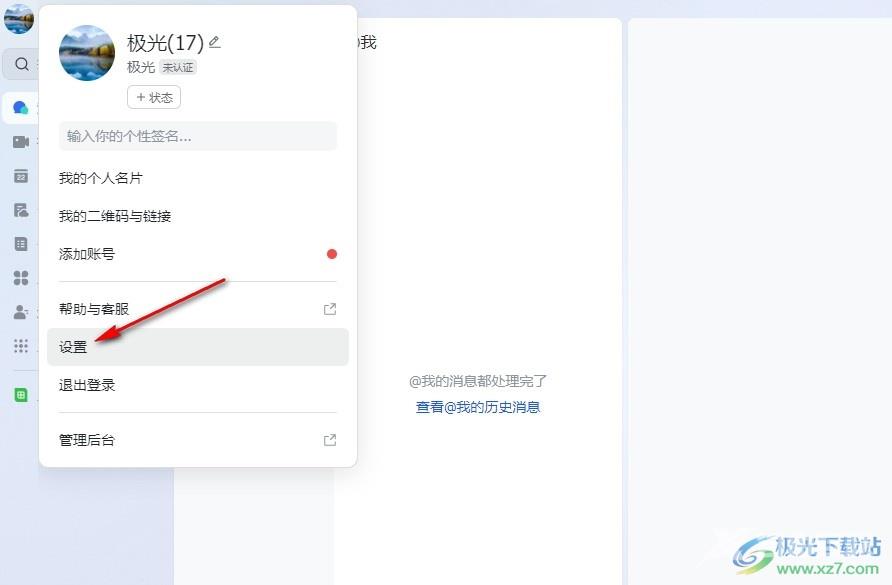Open the video meeting camera icon

point(20,142)
